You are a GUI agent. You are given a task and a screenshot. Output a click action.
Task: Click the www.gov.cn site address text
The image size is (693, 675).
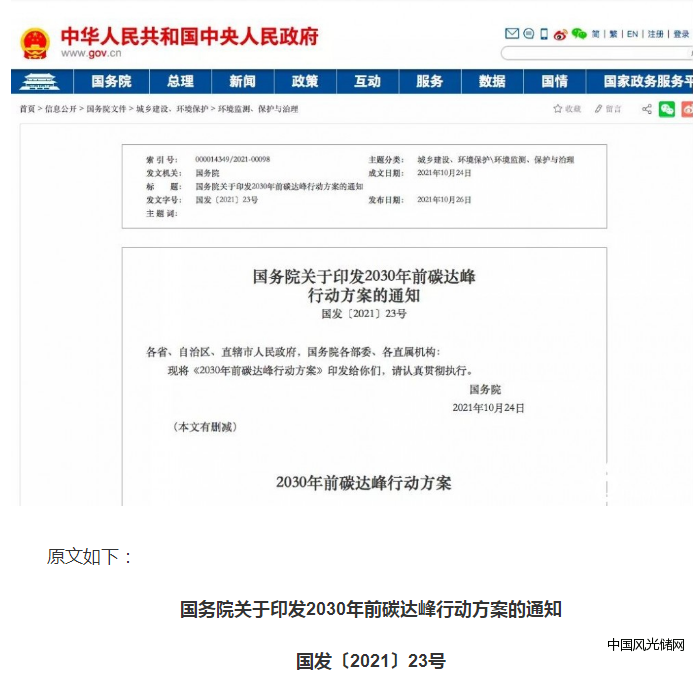[91, 53]
